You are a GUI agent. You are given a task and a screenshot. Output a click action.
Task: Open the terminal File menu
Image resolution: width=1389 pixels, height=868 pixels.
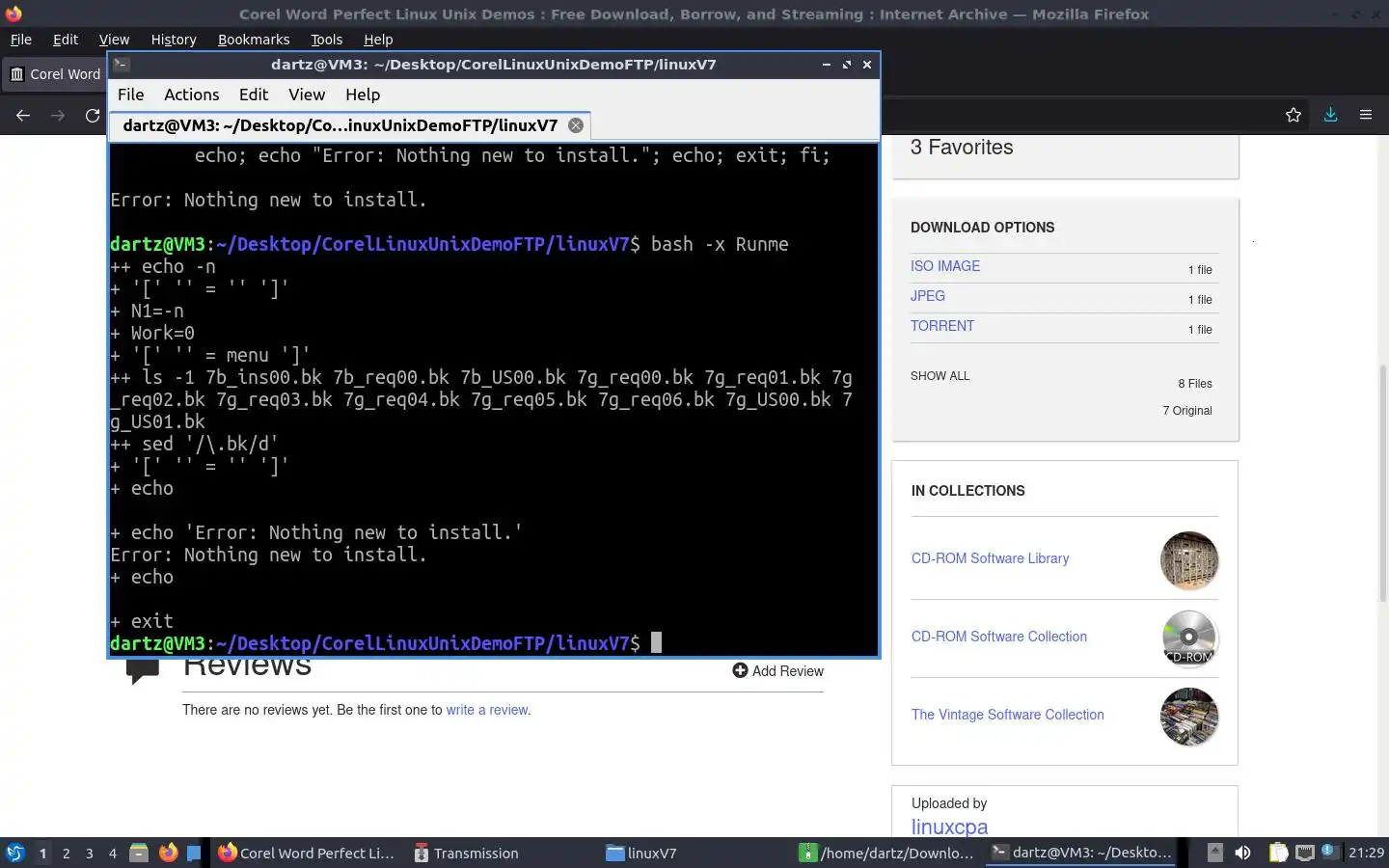pyautogui.click(x=130, y=95)
